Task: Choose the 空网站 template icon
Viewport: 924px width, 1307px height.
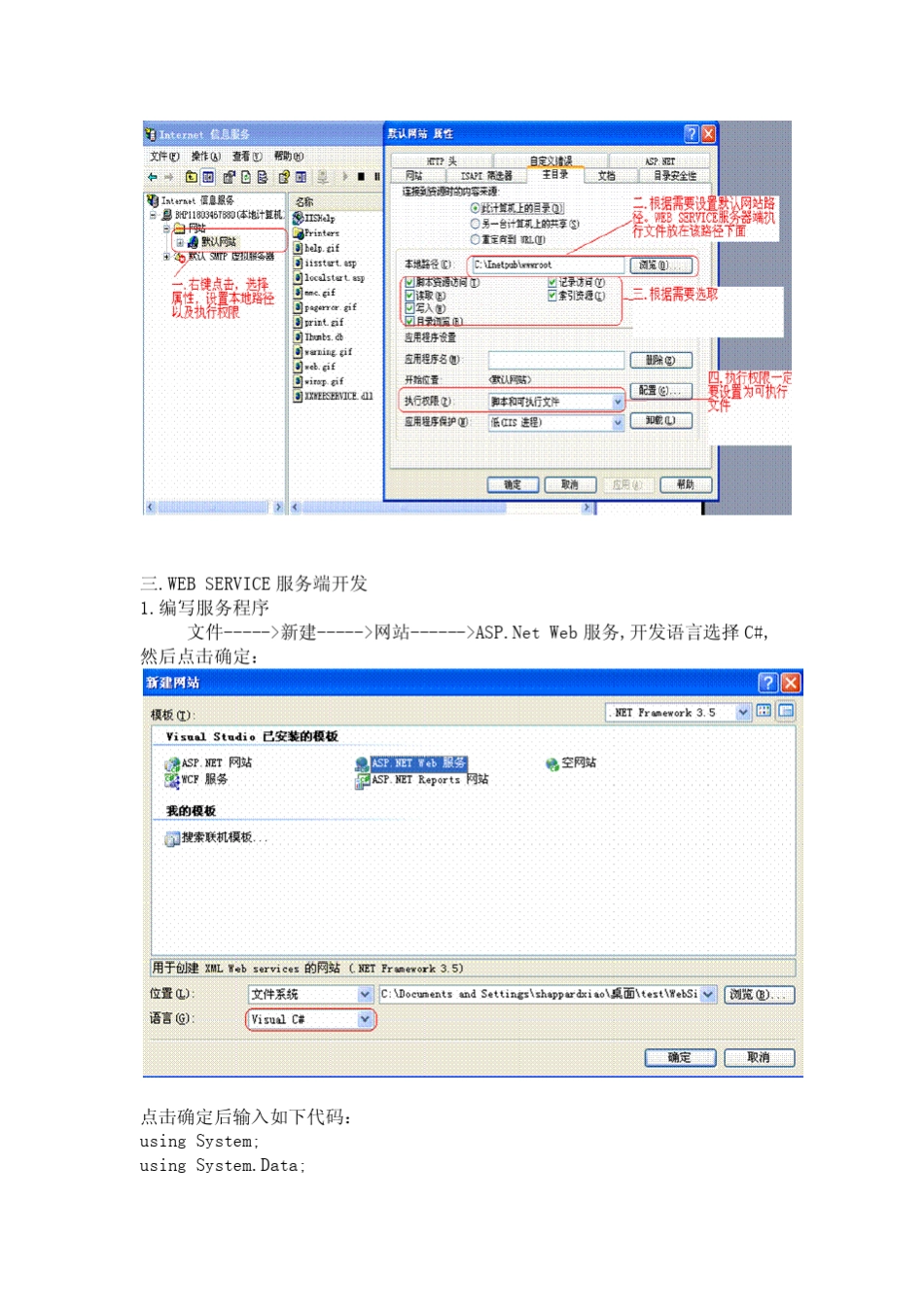Action: 552,764
